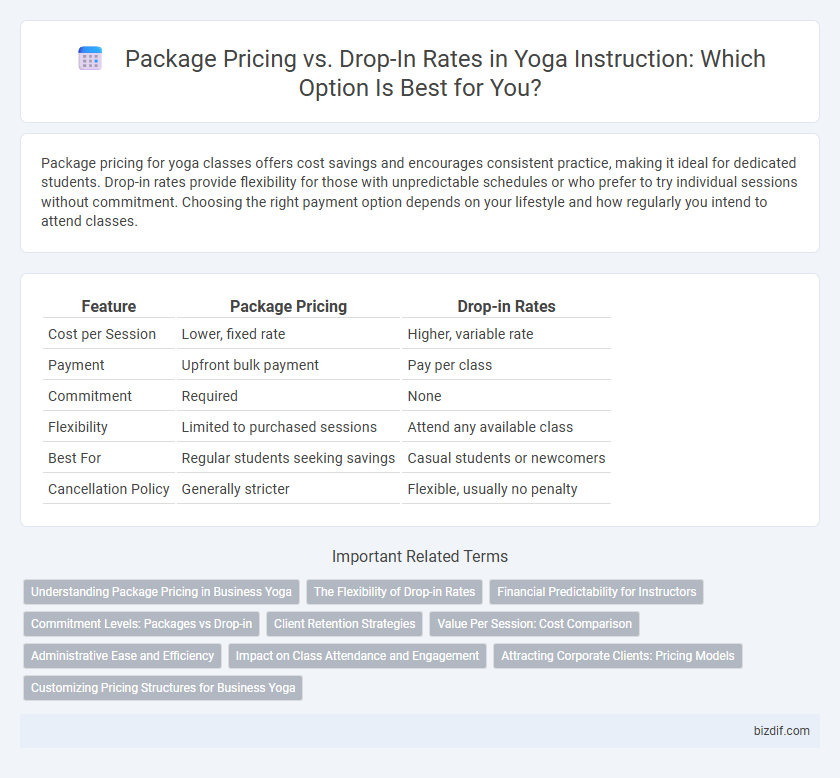Click the Feature column header

coord(109,306)
